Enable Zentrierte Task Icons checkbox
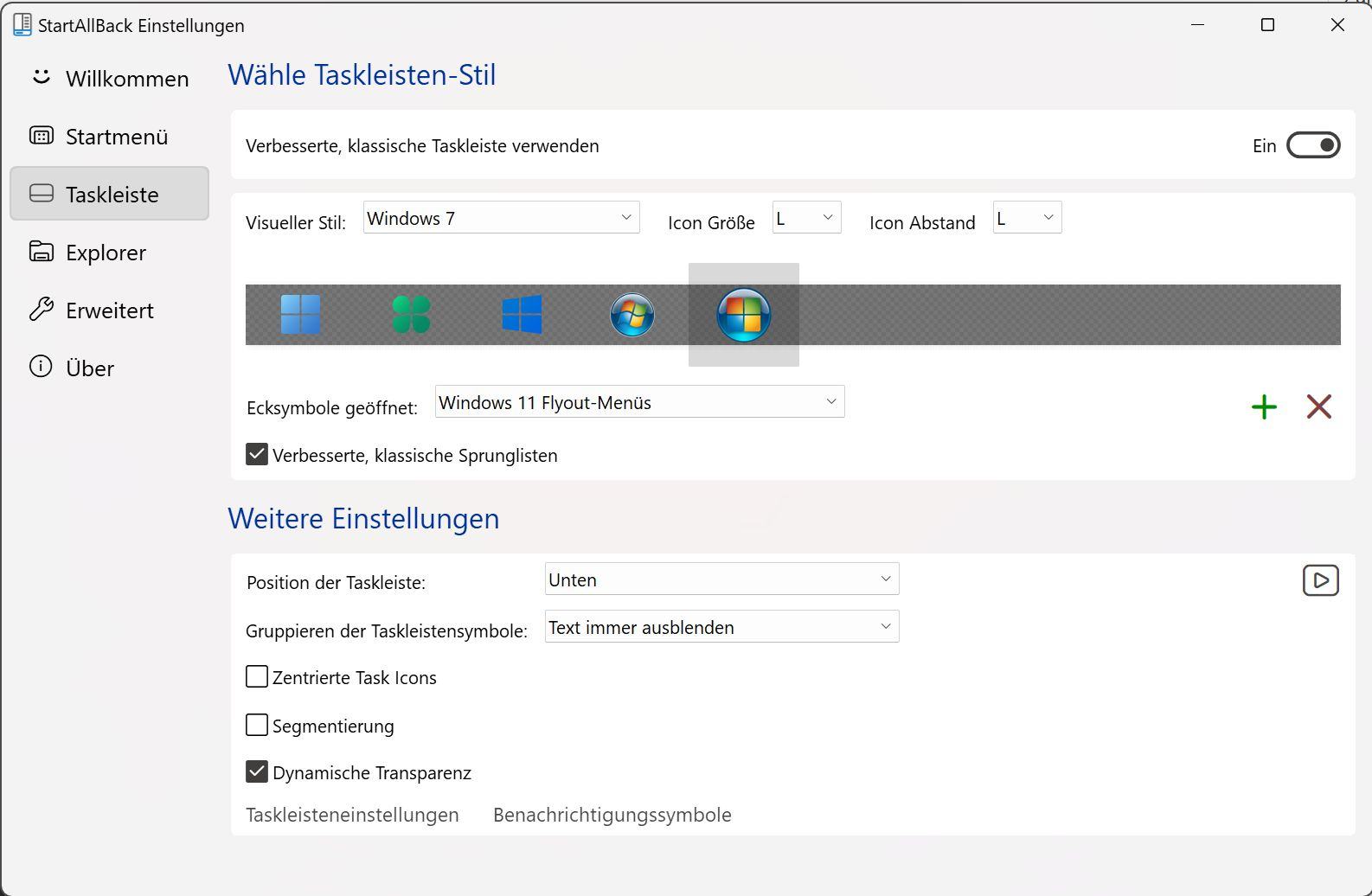The width and height of the screenshot is (1372, 896). coord(257,676)
